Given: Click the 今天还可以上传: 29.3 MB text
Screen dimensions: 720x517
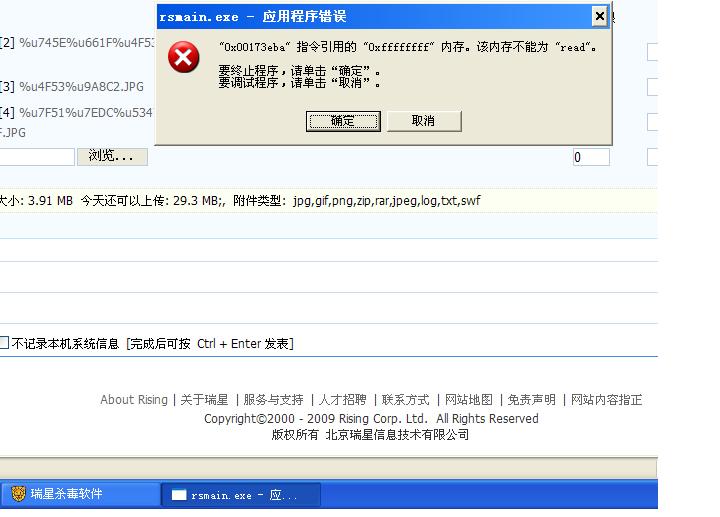Looking at the screenshot, I should coord(152,201).
